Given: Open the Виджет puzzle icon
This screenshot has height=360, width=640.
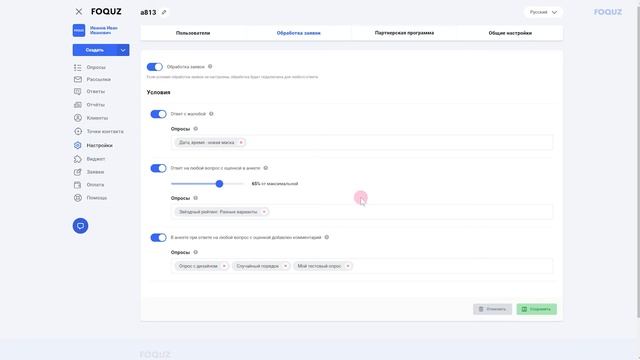Looking at the screenshot, I should coord(78,159).
